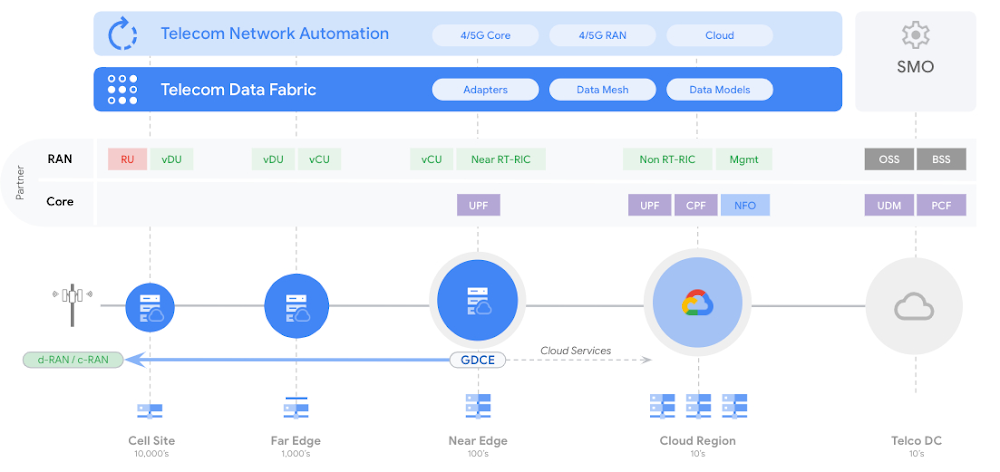Screen dimensions: 1000x472
Task: Click the SMO gear icon
Action: pyautogui.click(x=915, y=35)
